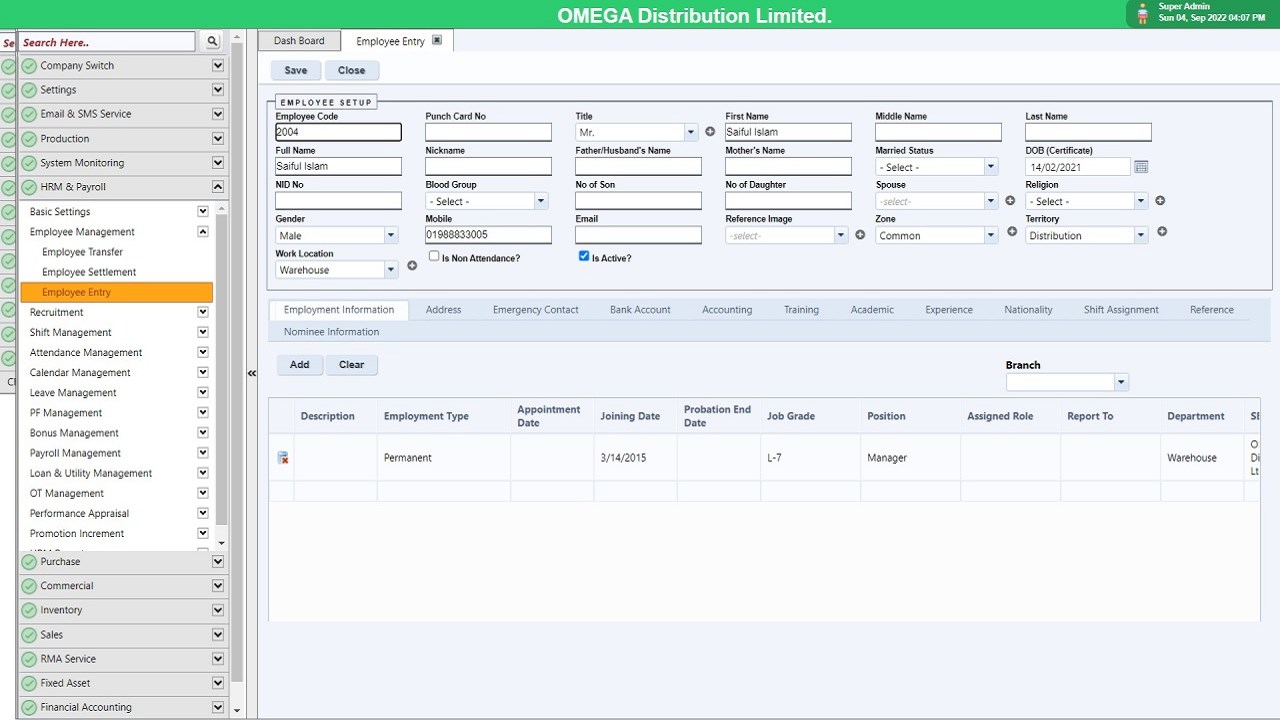Expand the Basic Settings submenu arrow

203,212
